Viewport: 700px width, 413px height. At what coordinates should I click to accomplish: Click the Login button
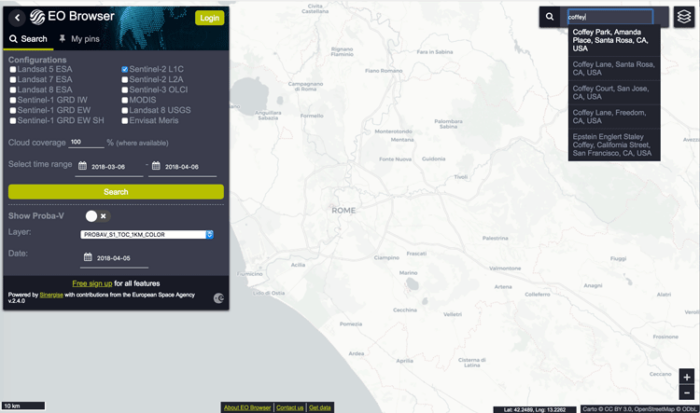coord(209,18)
